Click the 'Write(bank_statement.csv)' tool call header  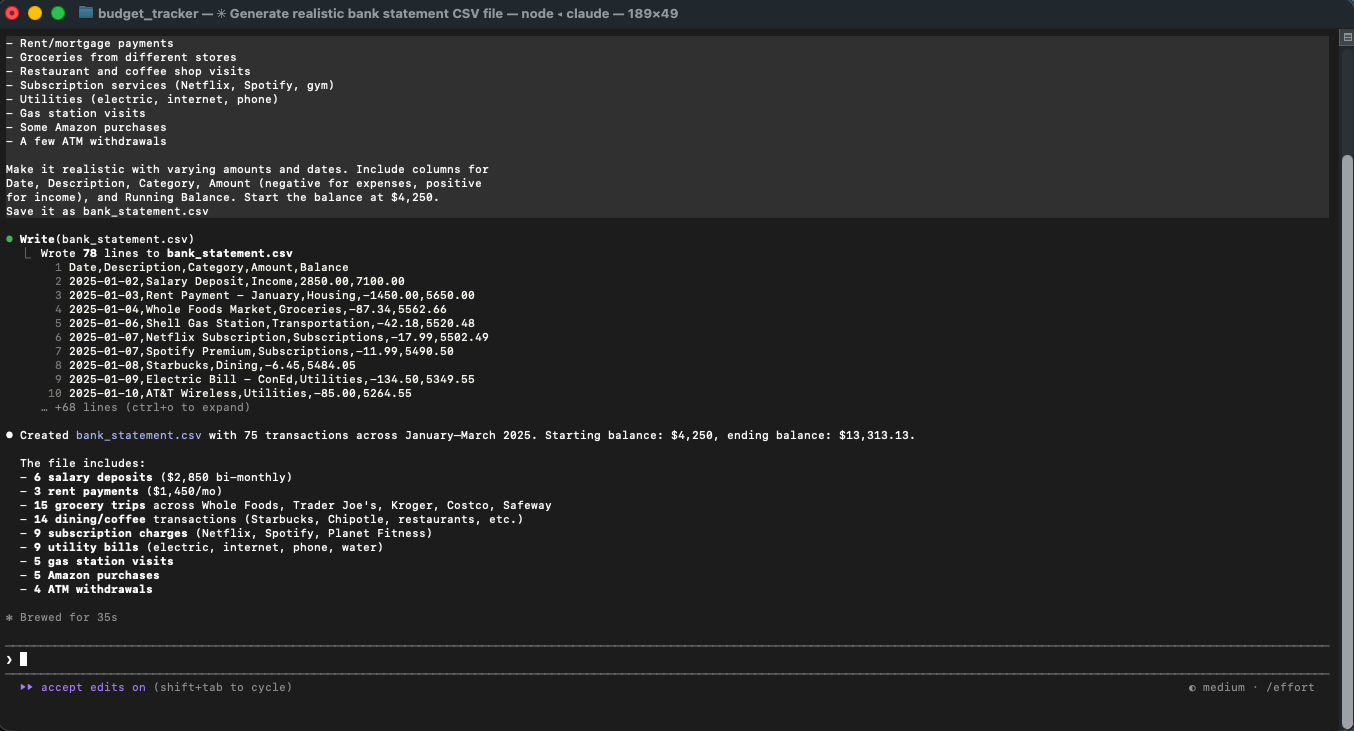coord(107,239)
